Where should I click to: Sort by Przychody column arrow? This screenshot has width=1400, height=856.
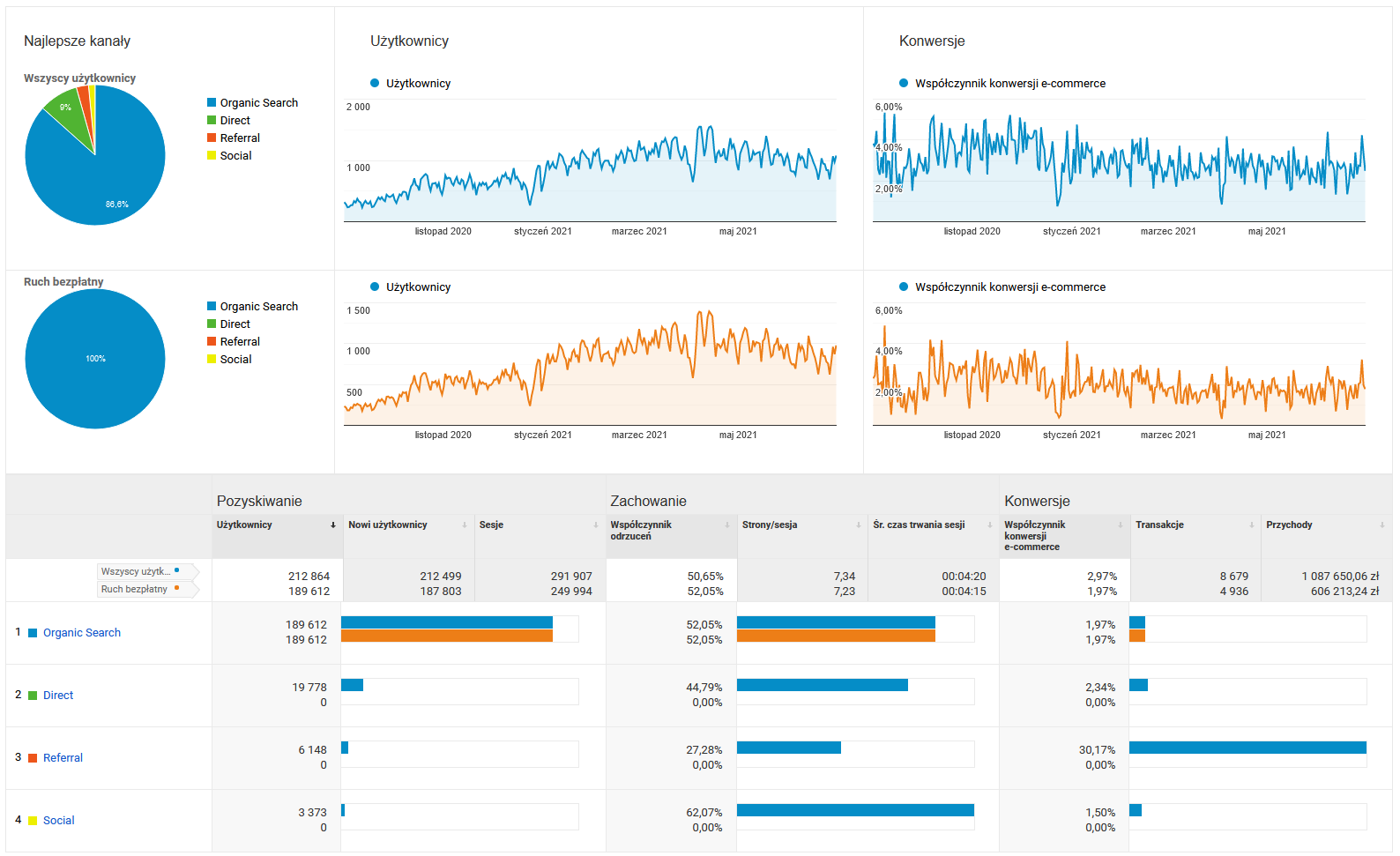1382,525
